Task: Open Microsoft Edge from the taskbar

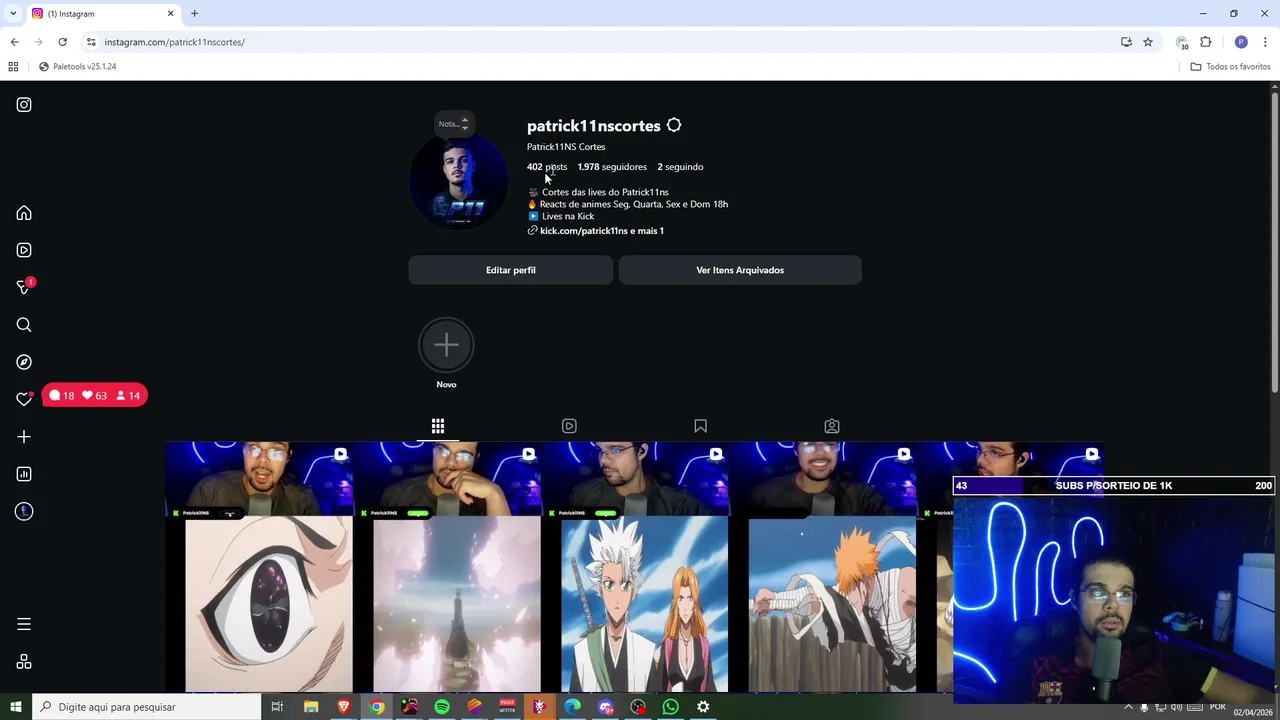Action: tap(573, 707)
